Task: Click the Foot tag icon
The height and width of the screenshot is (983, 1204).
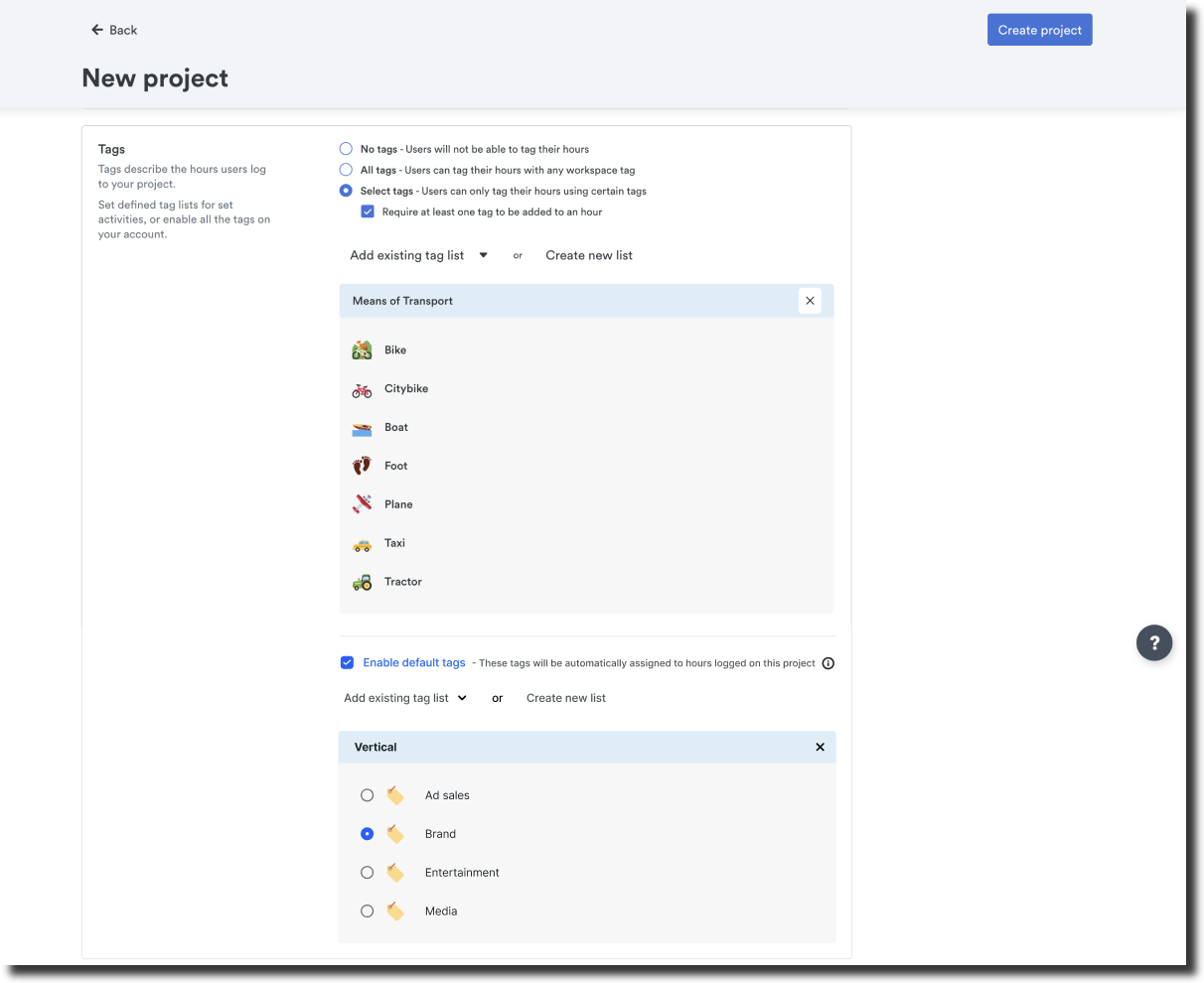Action: (363, 466)
